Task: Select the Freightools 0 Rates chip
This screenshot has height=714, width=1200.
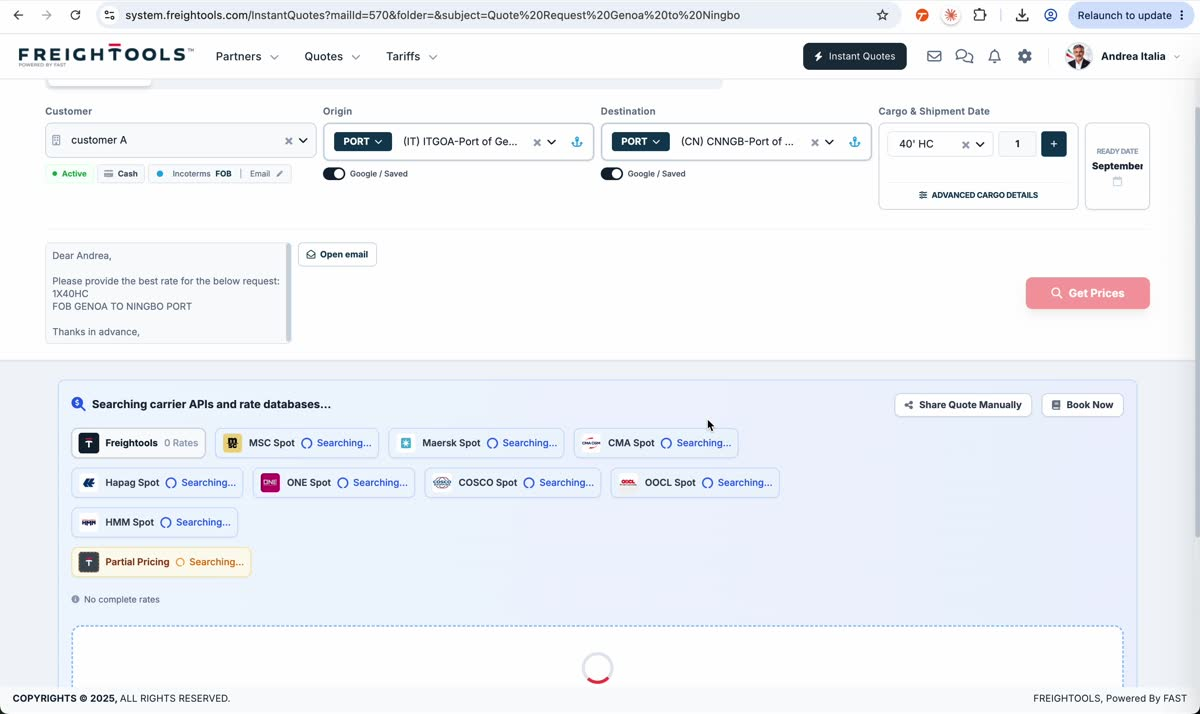Action: [x=138, y=443]
